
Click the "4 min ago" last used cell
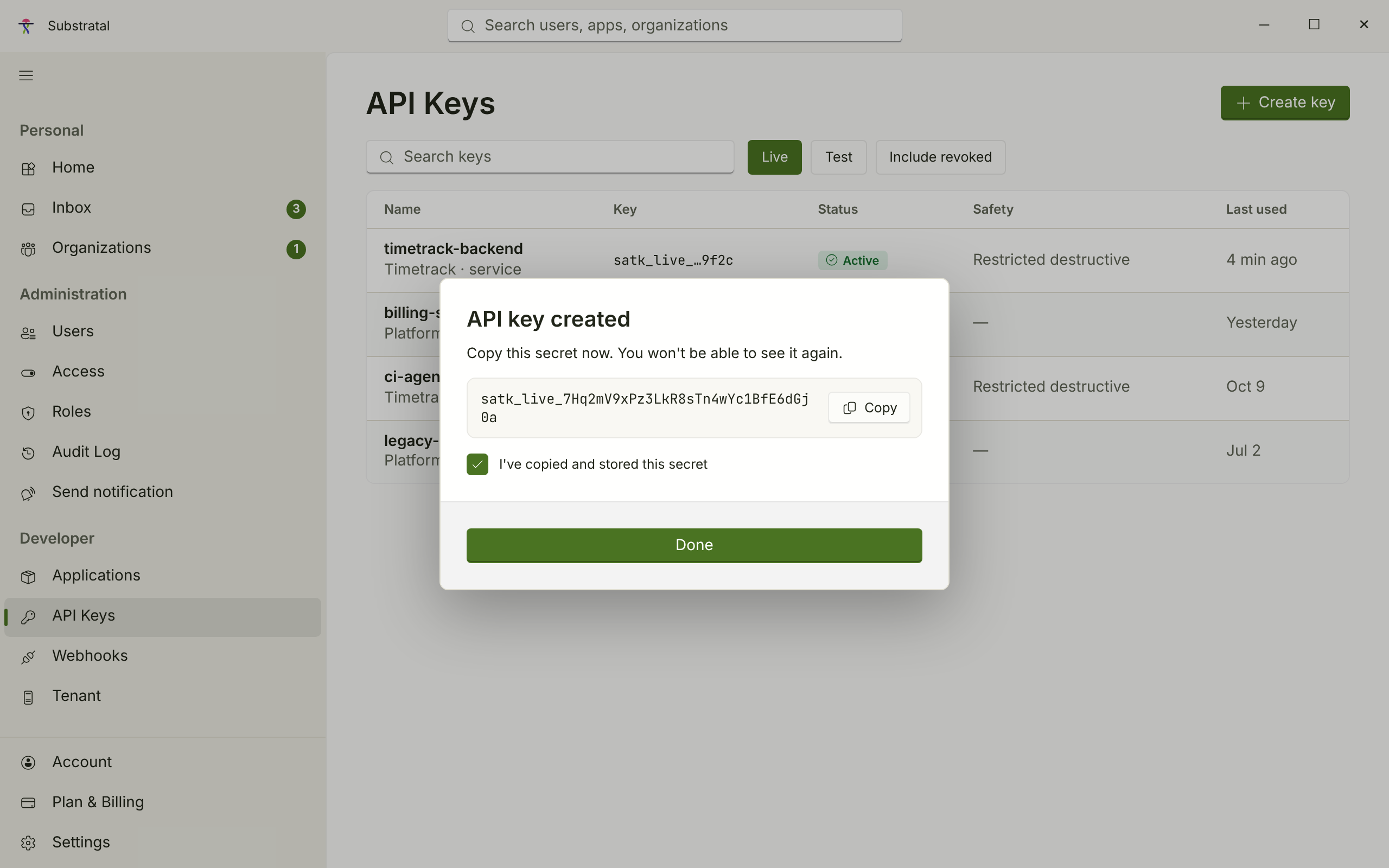[x=1261, y=259]
